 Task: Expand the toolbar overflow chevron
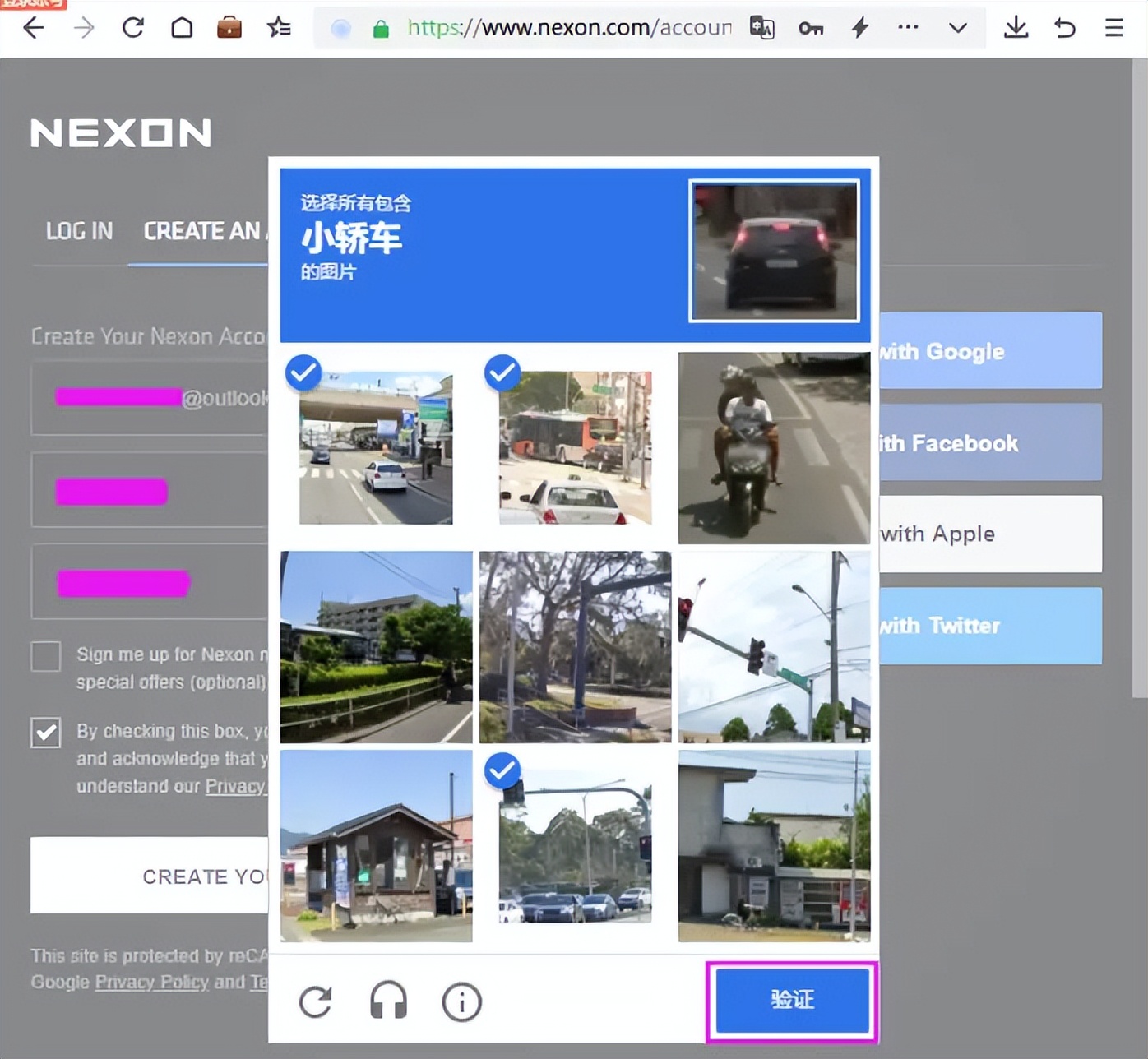[x=957, y=27]
